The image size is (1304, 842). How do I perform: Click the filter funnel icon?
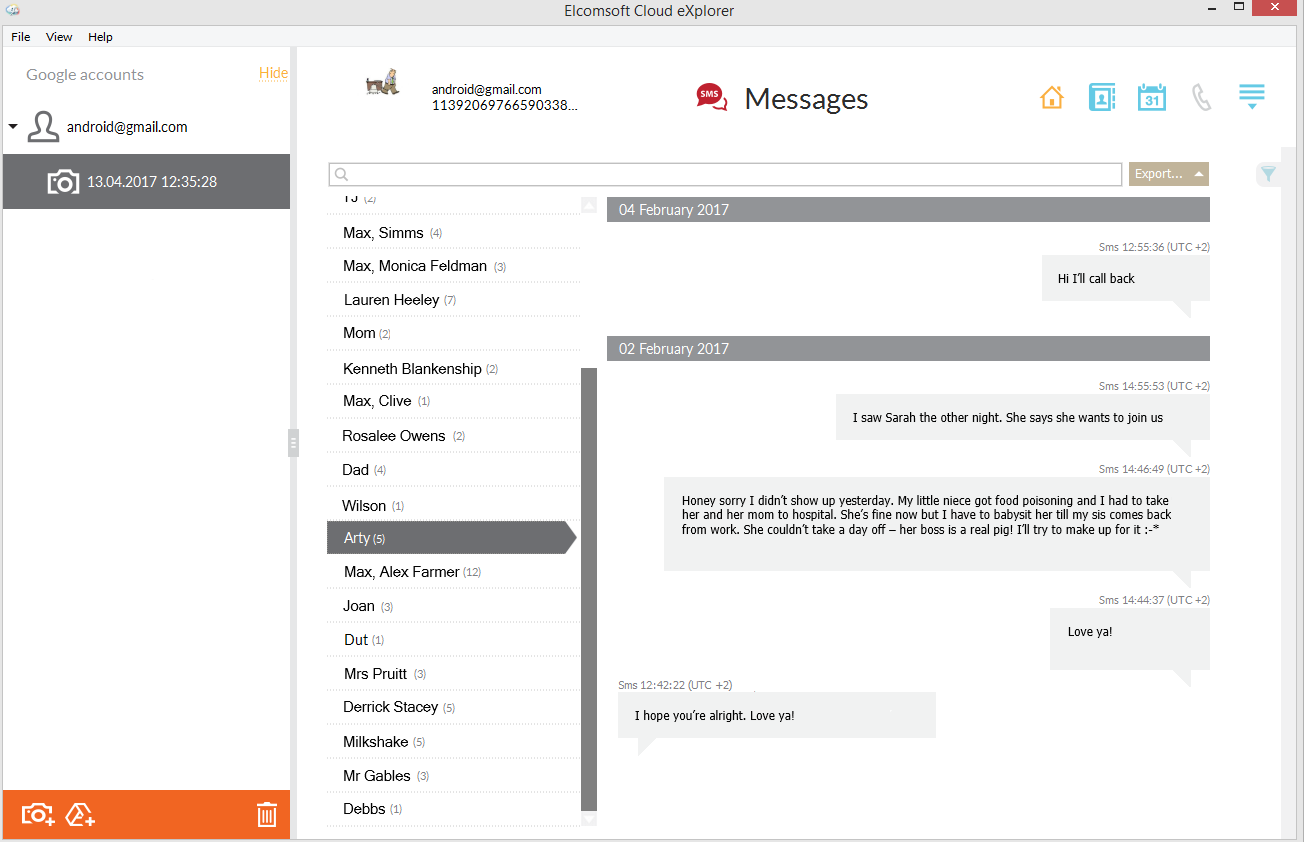tap(1268, 175)
